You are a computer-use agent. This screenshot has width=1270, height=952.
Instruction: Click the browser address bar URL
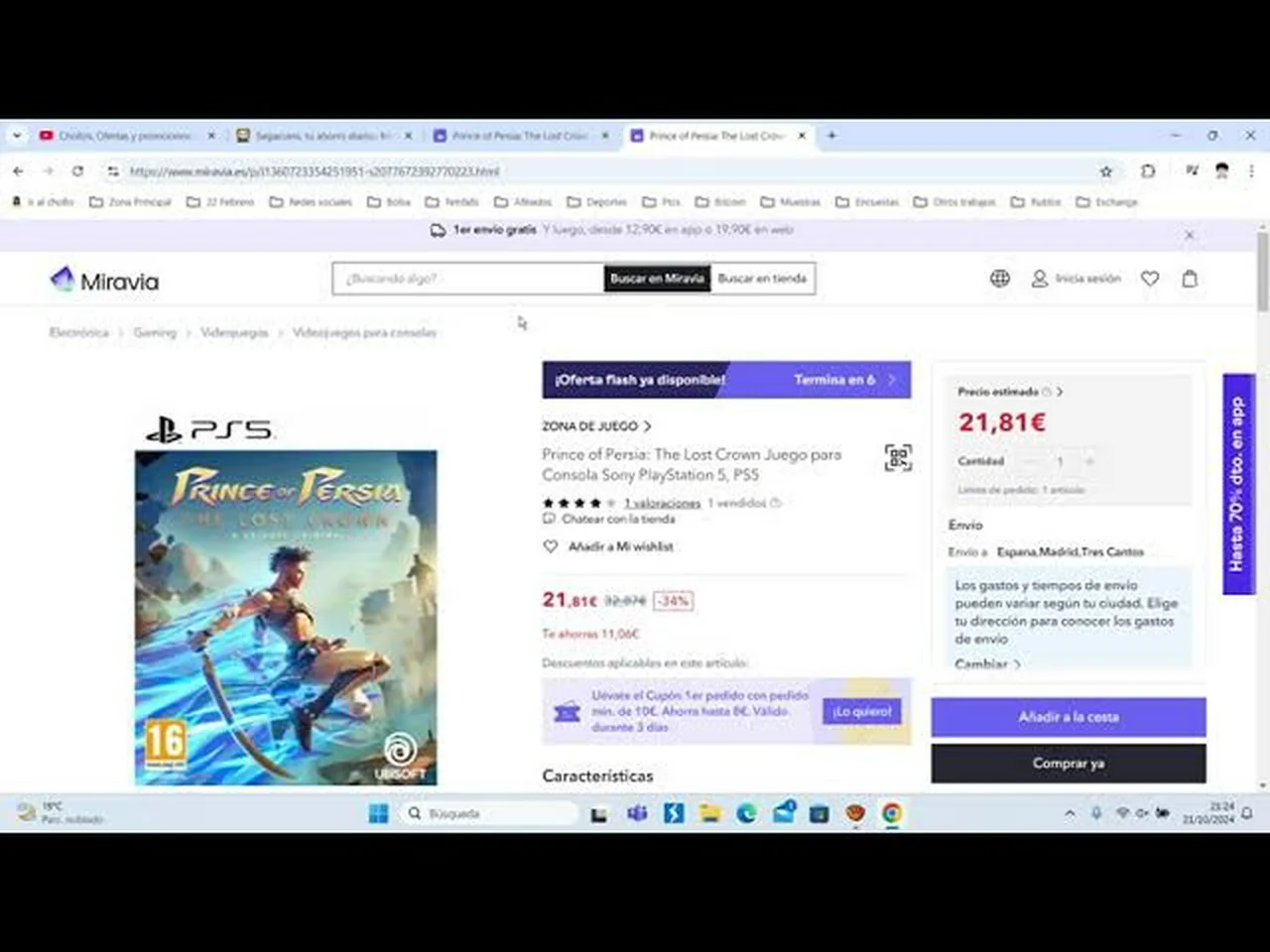(315, 172)
